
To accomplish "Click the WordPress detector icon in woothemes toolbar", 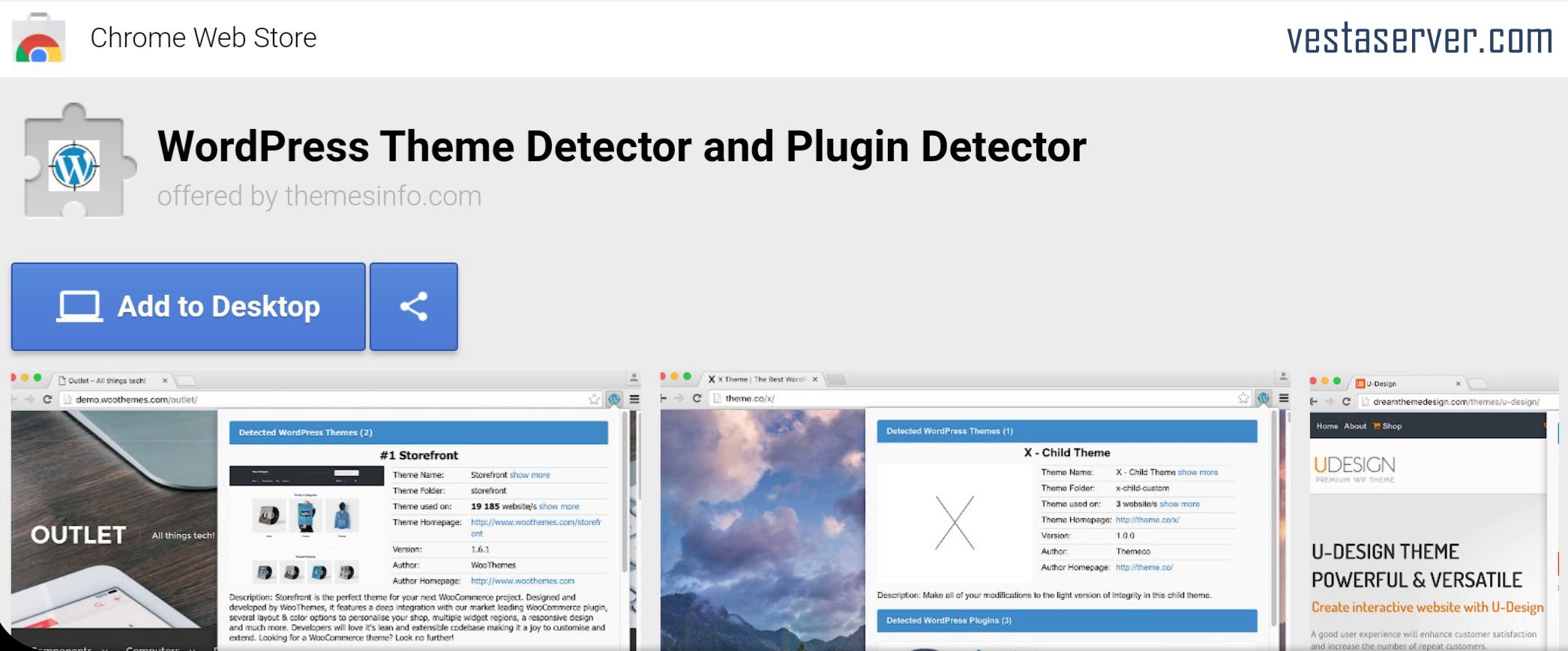I will point(614,399).
